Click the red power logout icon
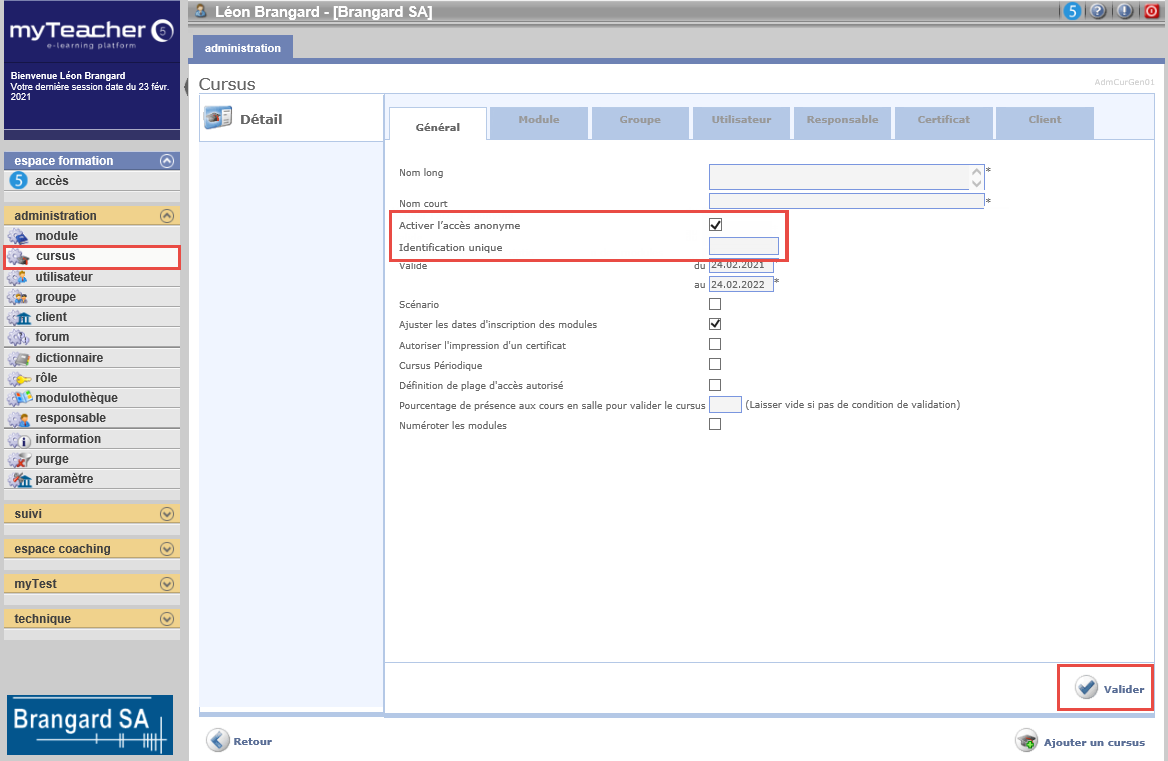The image size is (1168, 761). (1150, 11)
